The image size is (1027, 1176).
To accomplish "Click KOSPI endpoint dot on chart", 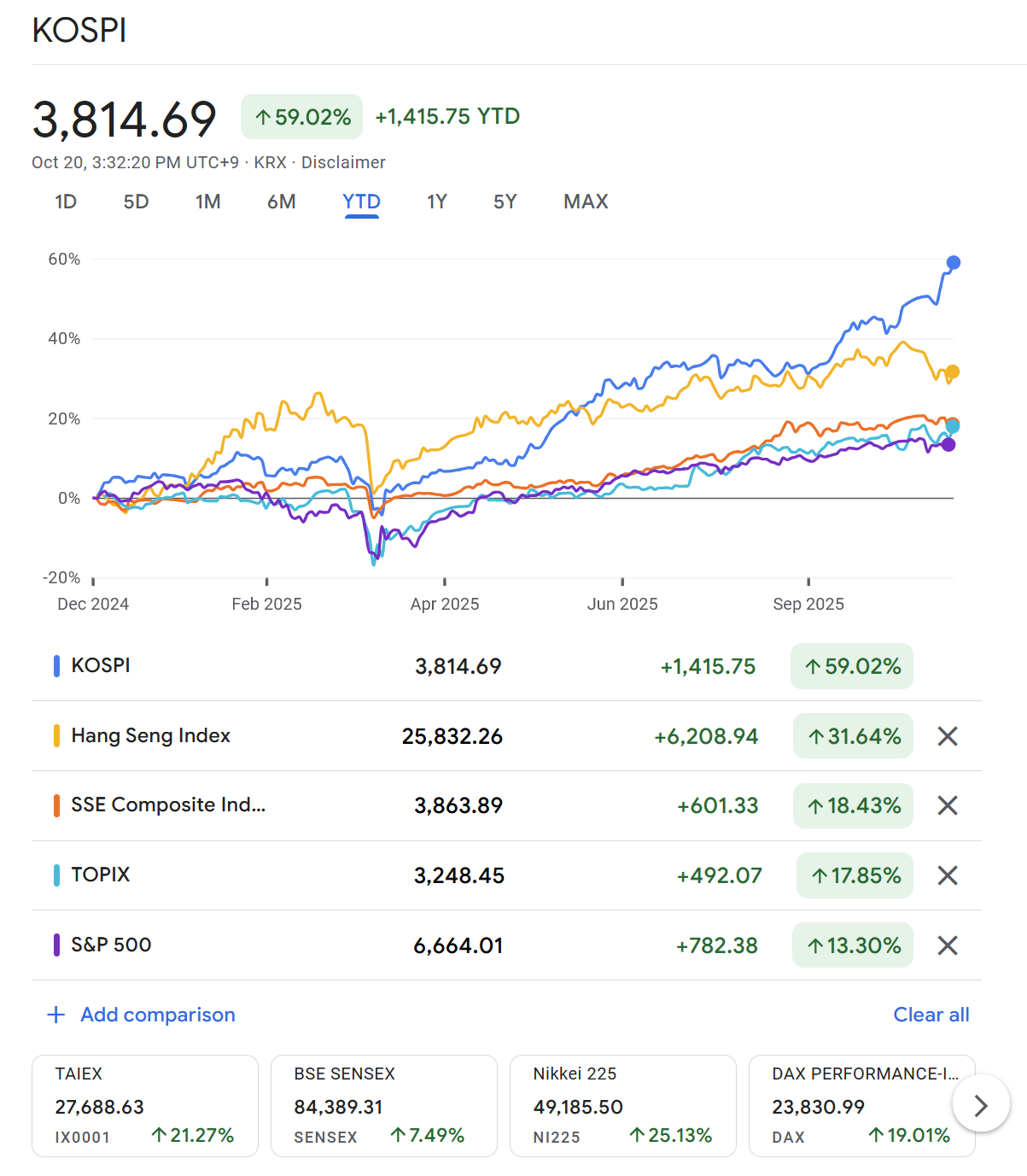I will pyautogui.click(x=954, y=263).
